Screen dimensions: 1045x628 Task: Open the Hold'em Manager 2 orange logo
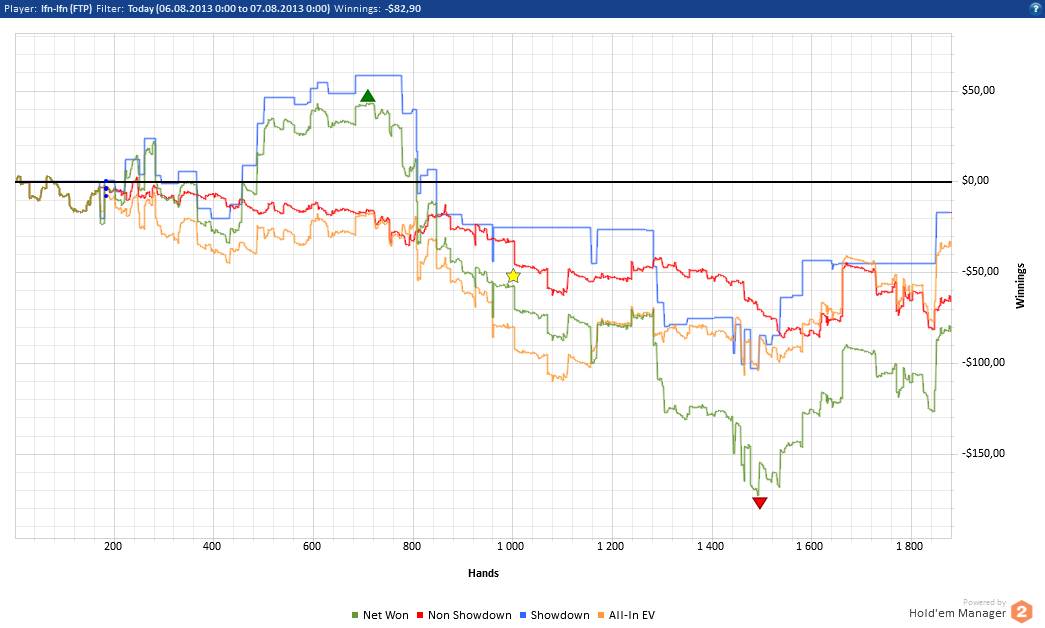click(x=1020, y=611)
